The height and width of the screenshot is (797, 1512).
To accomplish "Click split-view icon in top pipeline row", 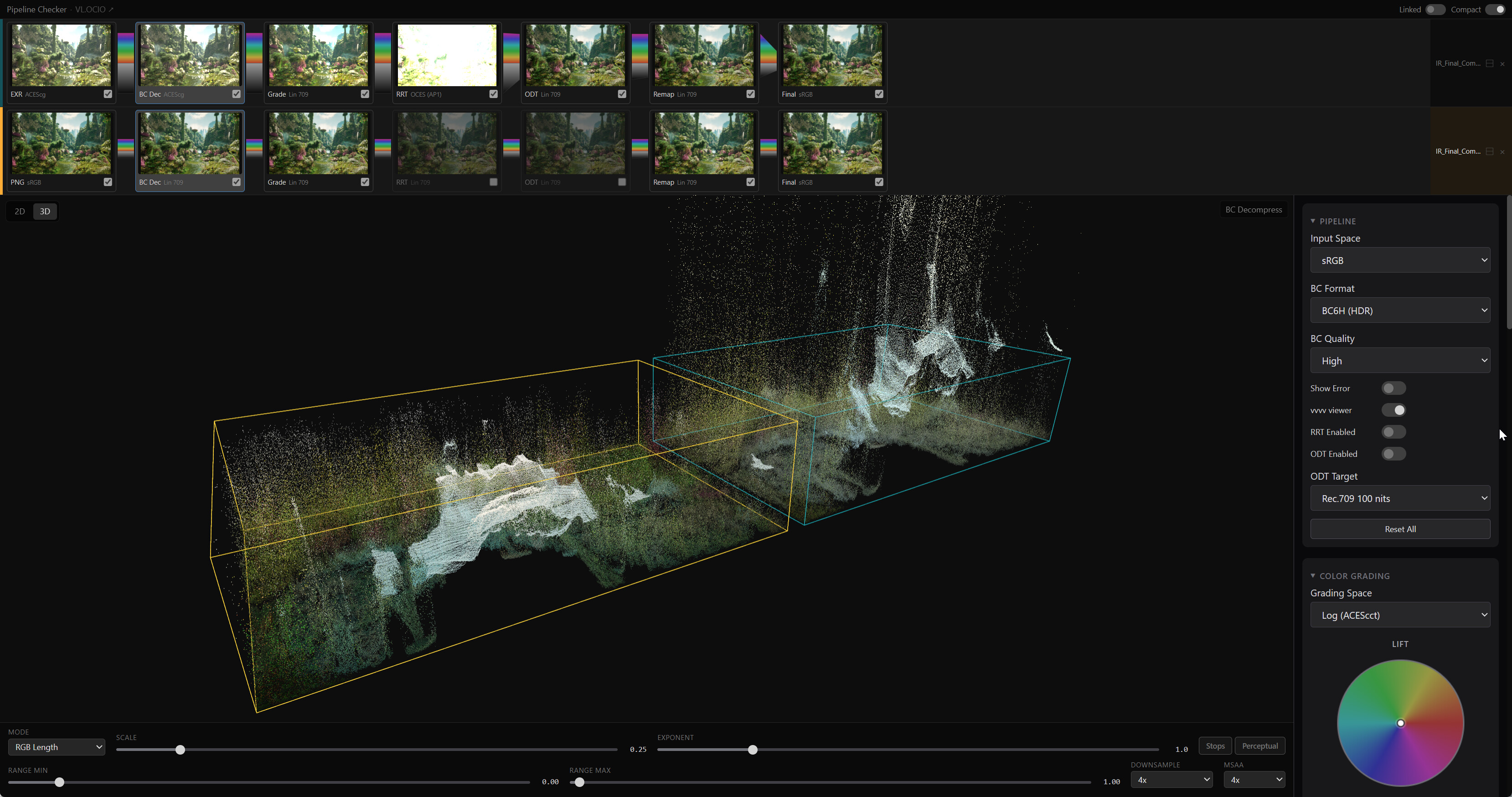I will pos(1489,63).
